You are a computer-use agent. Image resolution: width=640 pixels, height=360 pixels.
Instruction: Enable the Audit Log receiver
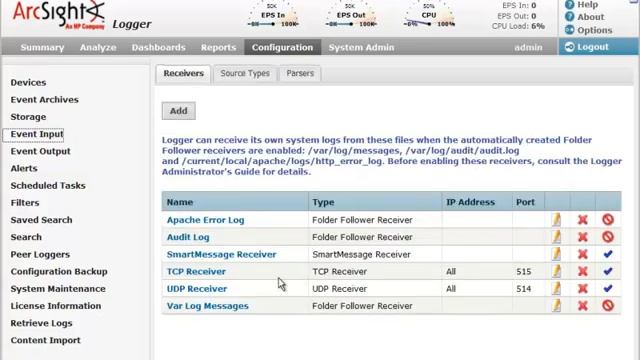point(608,237)
